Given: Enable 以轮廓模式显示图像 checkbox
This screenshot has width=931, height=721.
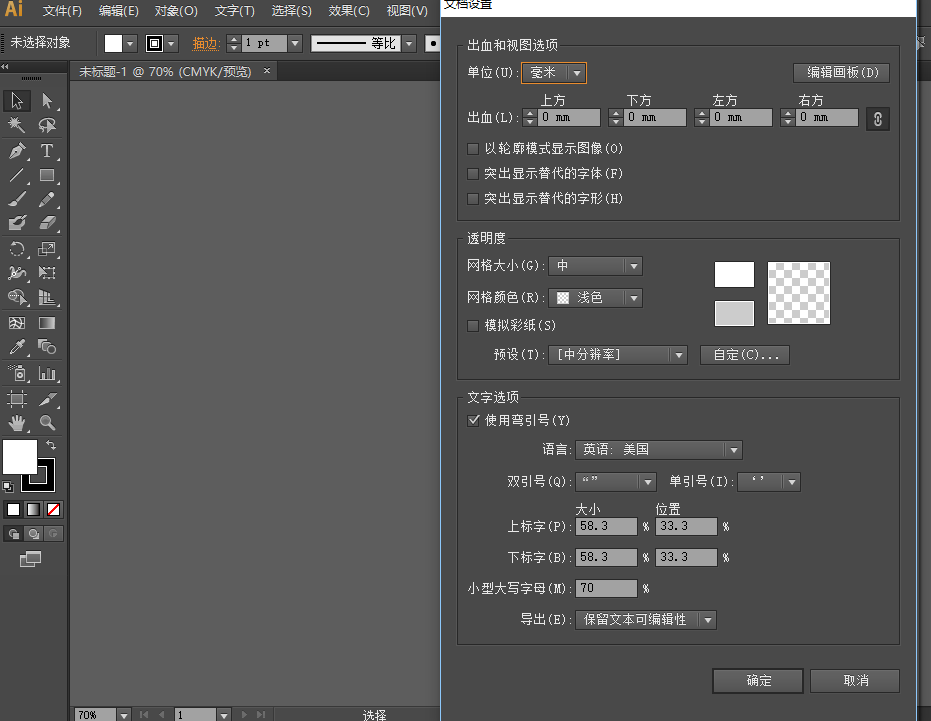Looking at the screenshot, I should (473, 148).
